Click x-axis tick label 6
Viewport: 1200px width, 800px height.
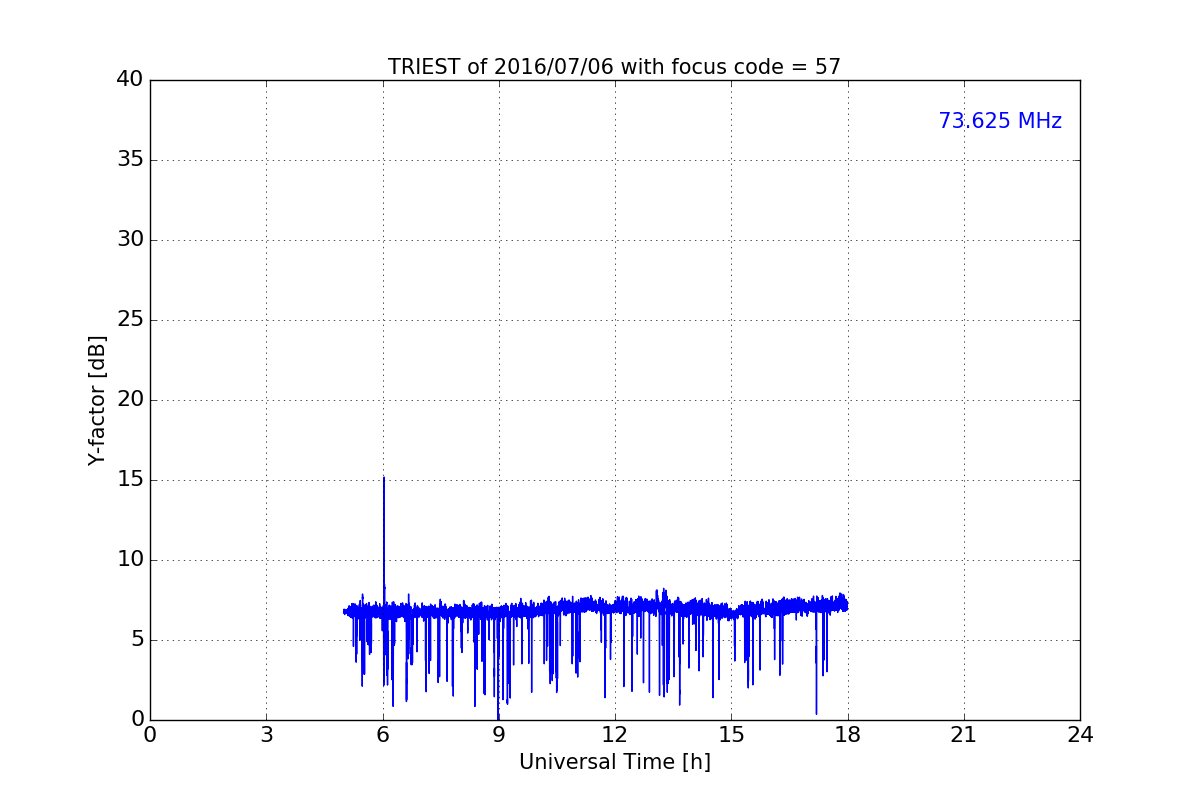click(x=382, y=735)
